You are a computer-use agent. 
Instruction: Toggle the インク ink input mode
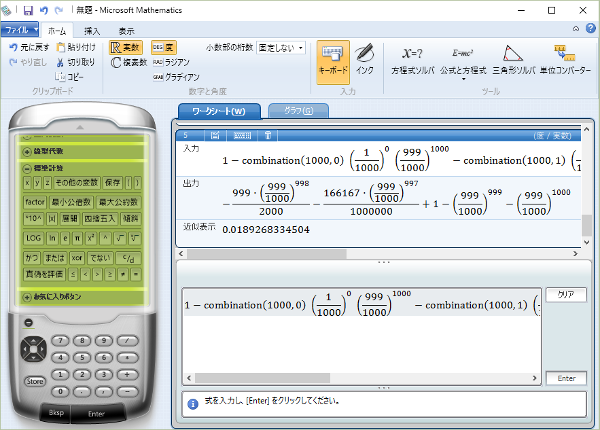[x=364, y=60]
